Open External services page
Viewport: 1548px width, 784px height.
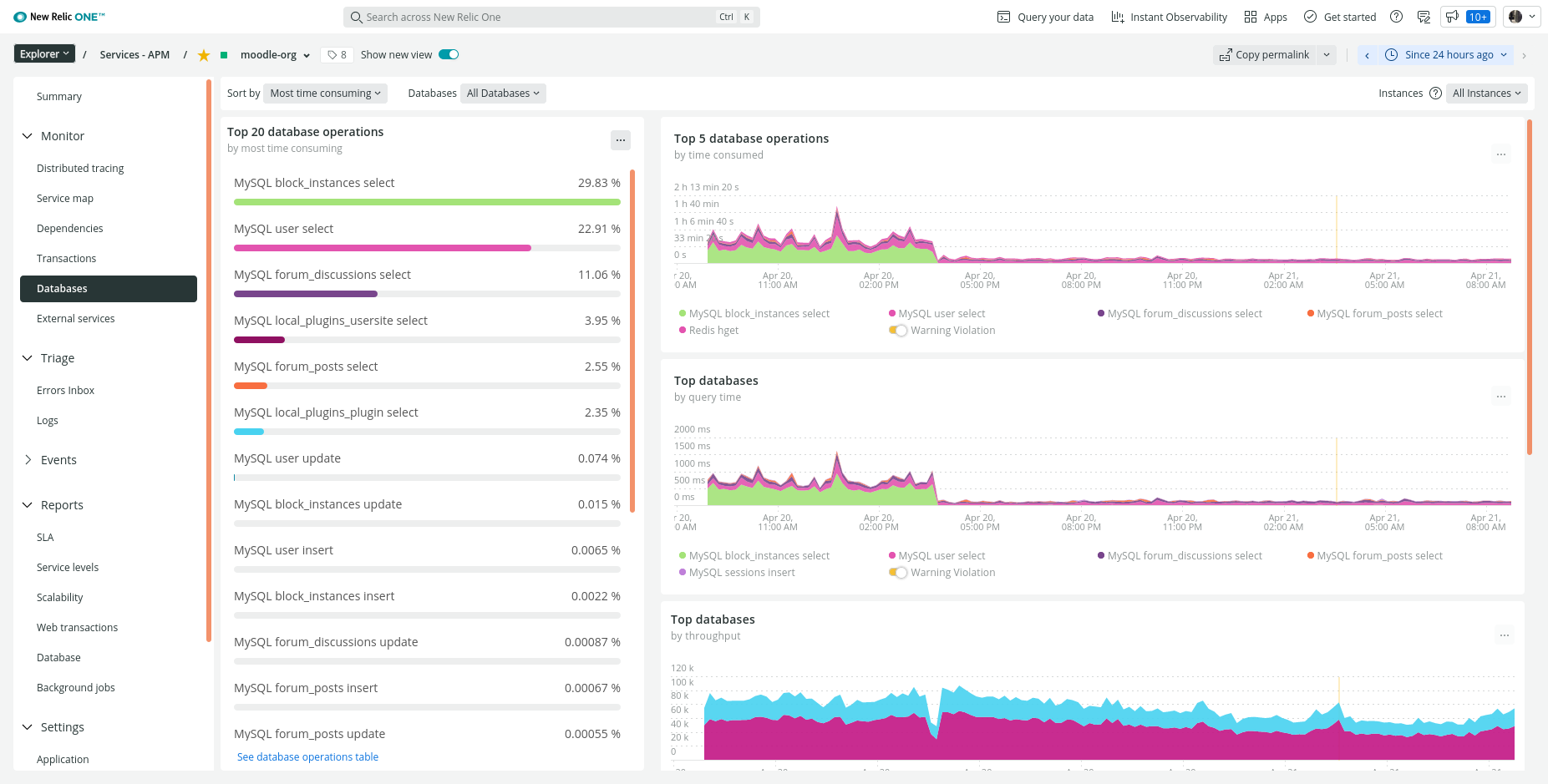point(76,319)
